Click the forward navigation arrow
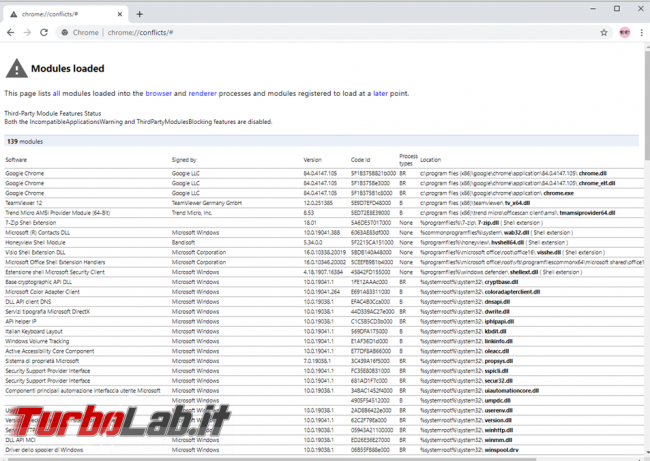This screenshot has width=650, height=461. coord(27,32)
